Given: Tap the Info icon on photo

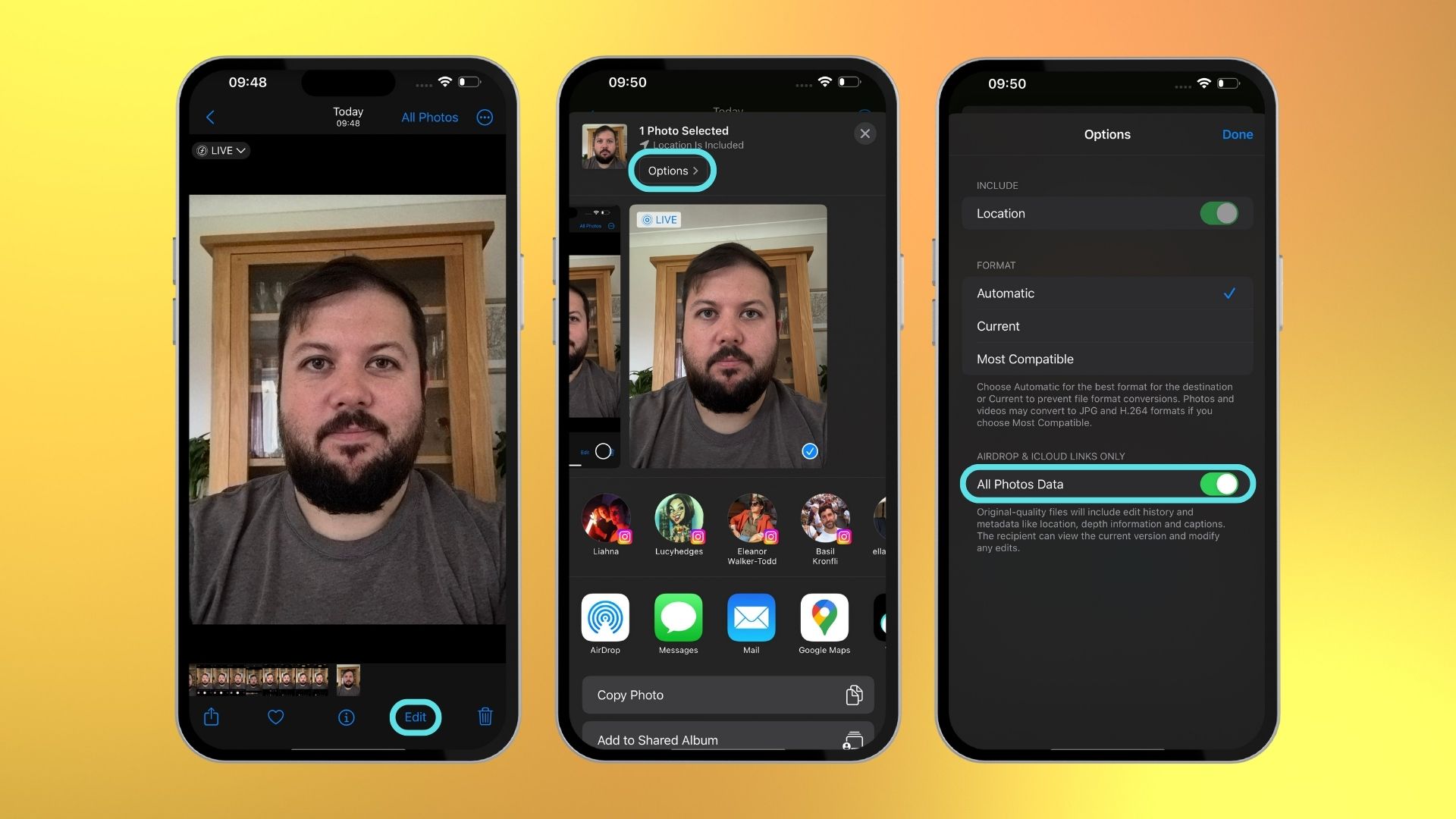Looking at the screenshot, I should (347, 716).
